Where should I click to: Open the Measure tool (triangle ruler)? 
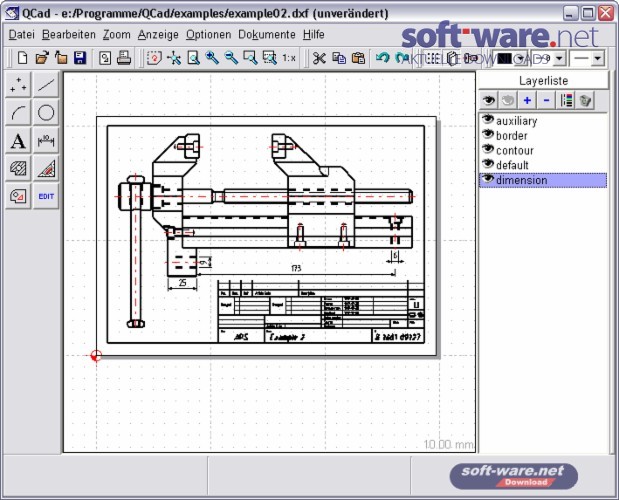pos(46,169)
